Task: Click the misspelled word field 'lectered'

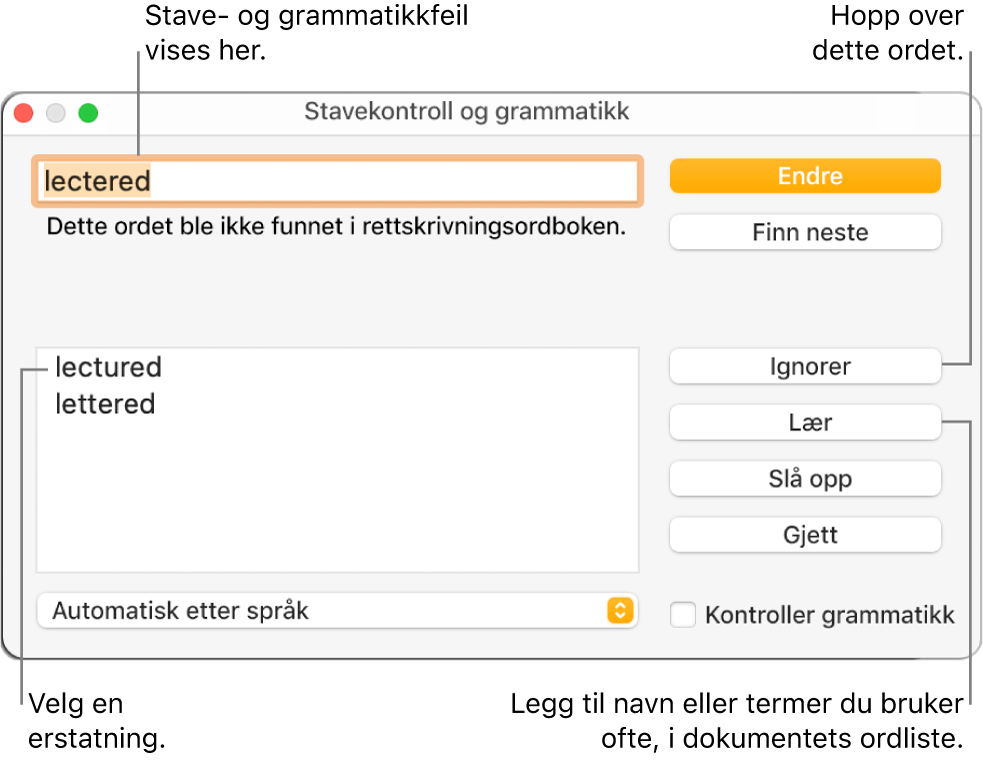Action: [x=337, y=181]
